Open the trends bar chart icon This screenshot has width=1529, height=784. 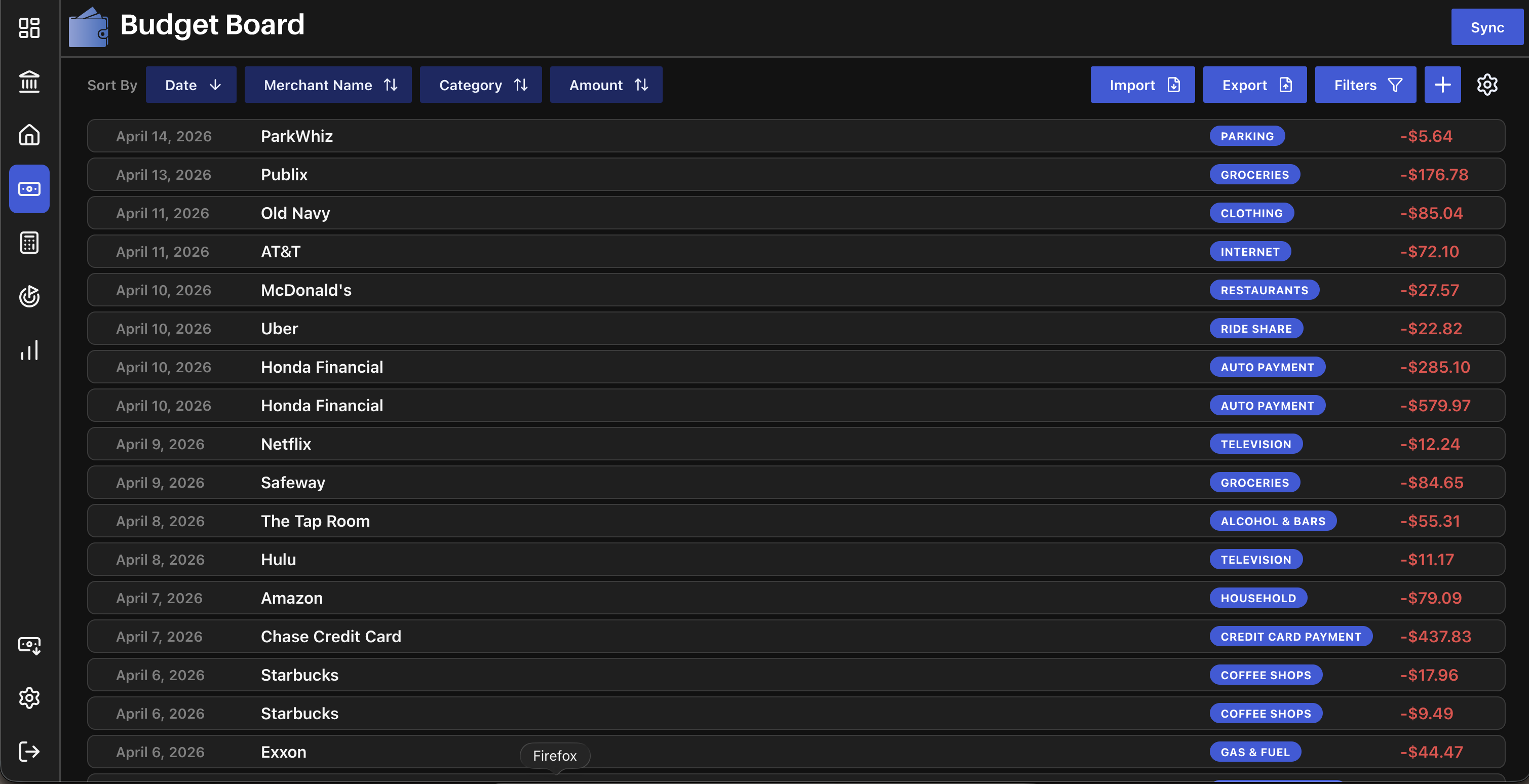tap(29, 350)
